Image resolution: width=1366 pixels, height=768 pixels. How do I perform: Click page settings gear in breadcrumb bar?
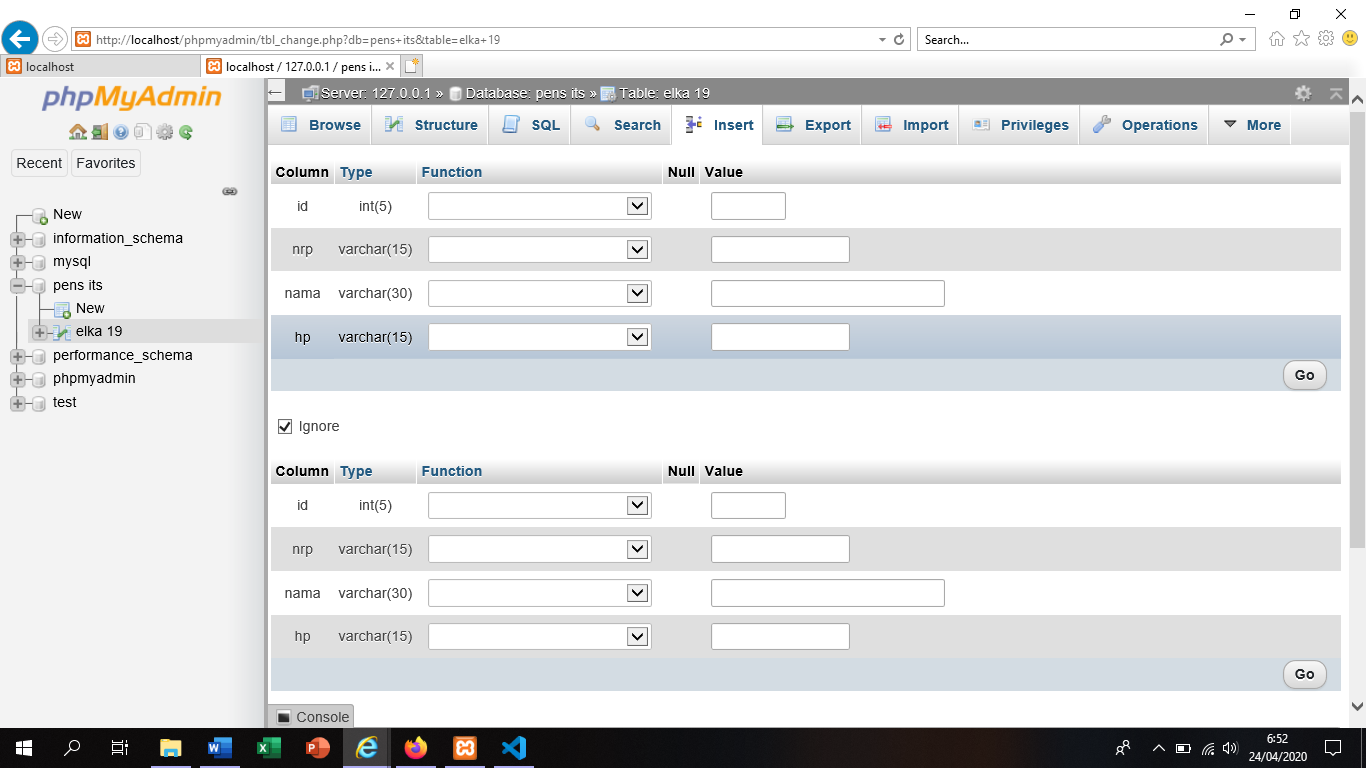coord(1303,93)
